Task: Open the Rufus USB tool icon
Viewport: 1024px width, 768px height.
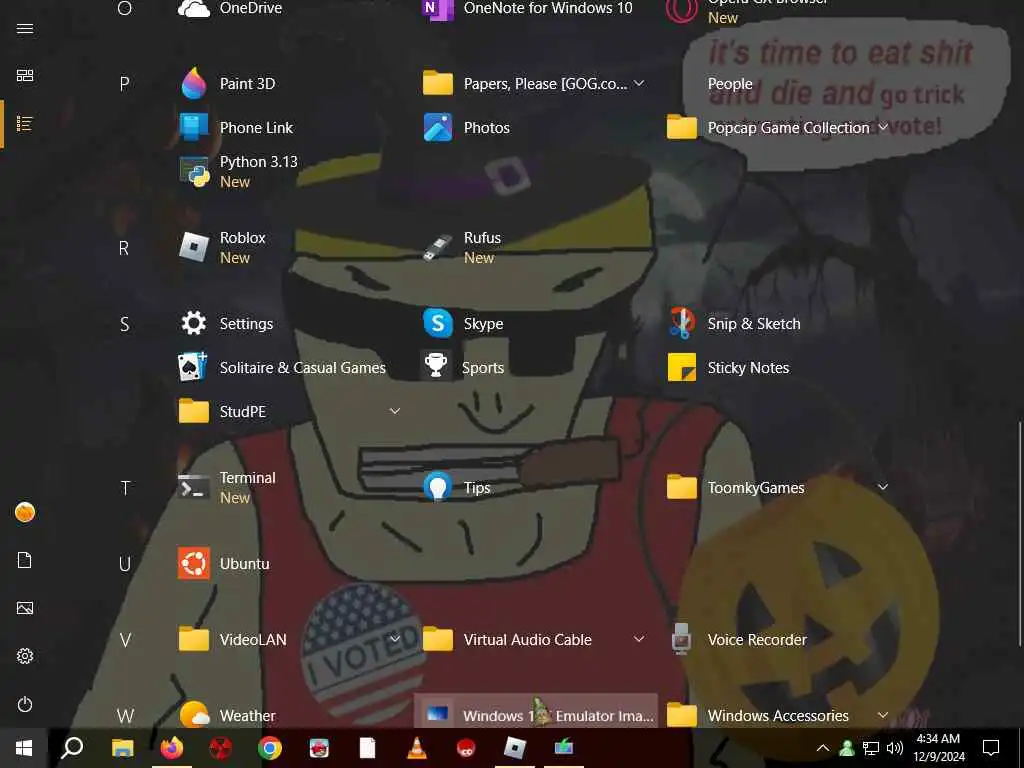Action: 438,248
